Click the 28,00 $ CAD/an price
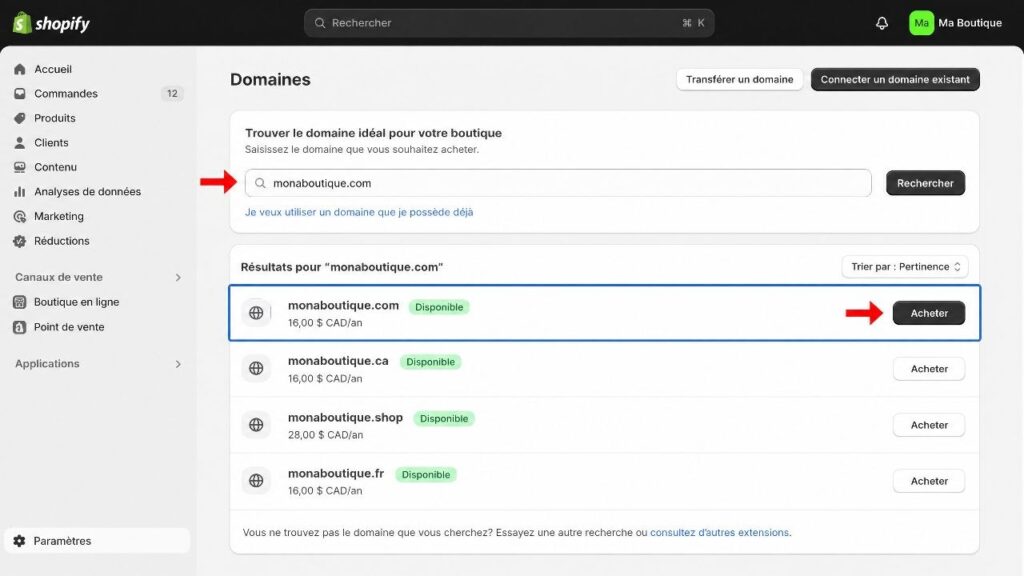This screenshot has height=576, width=1024. (x=325, y=435)
